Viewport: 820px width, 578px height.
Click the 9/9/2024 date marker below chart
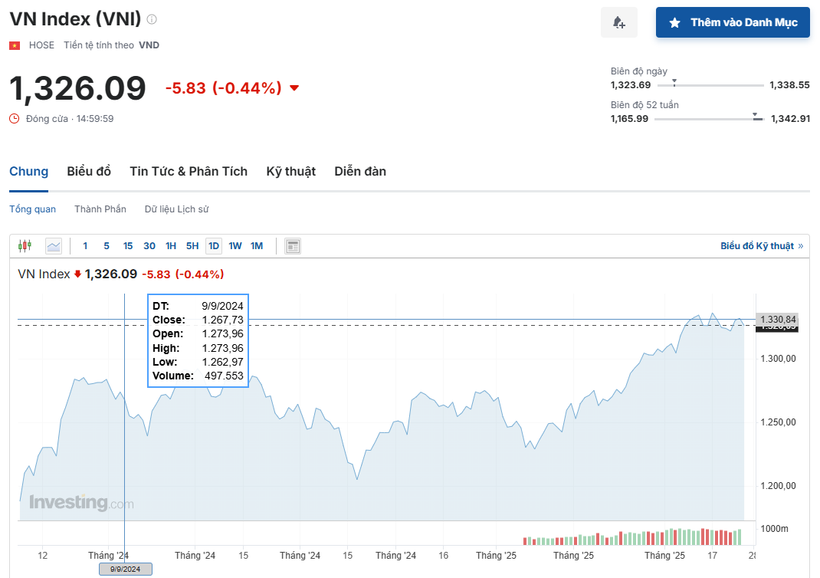click(126, 568)
